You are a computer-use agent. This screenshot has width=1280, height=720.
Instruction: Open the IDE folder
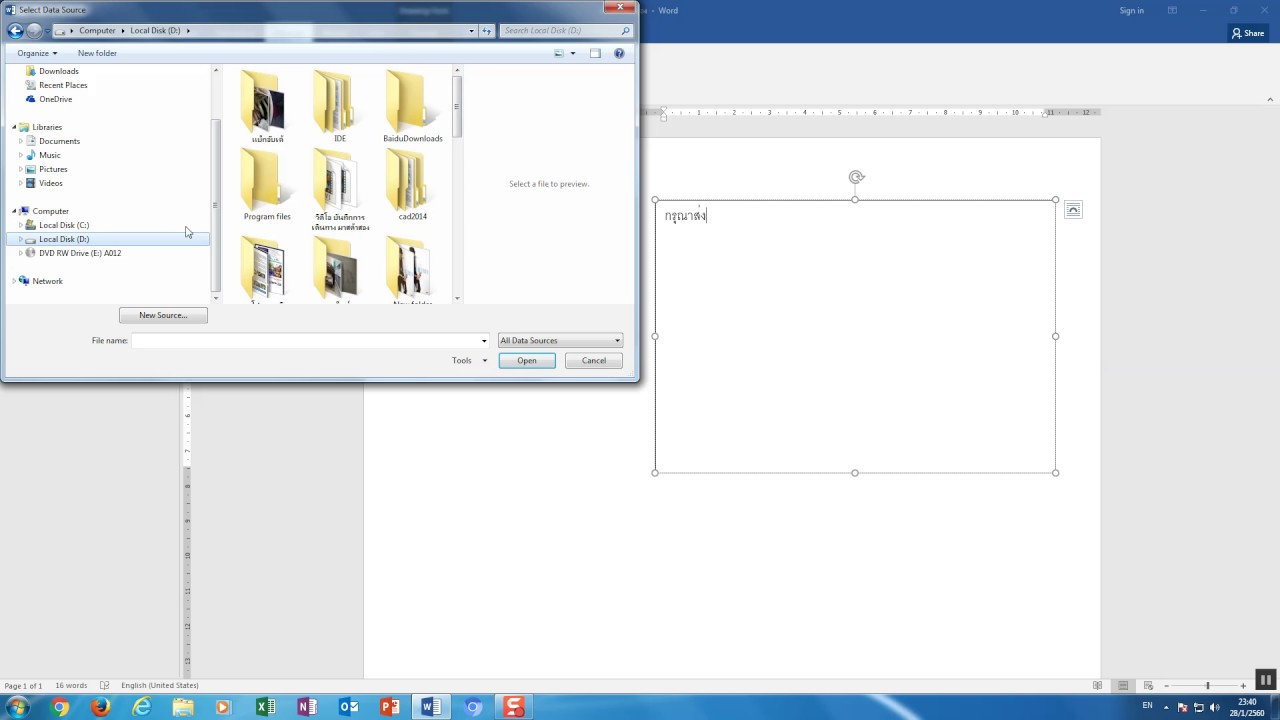pos(340,107)
